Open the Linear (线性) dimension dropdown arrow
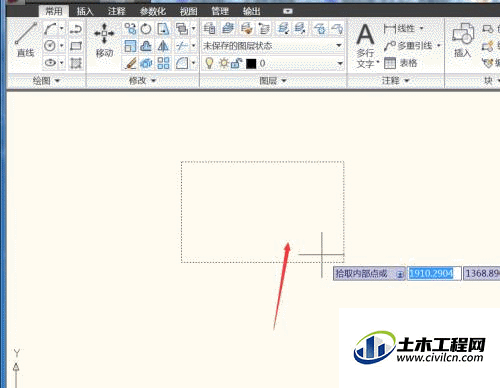This screenshot has width=500, height=388. [422, 29]
